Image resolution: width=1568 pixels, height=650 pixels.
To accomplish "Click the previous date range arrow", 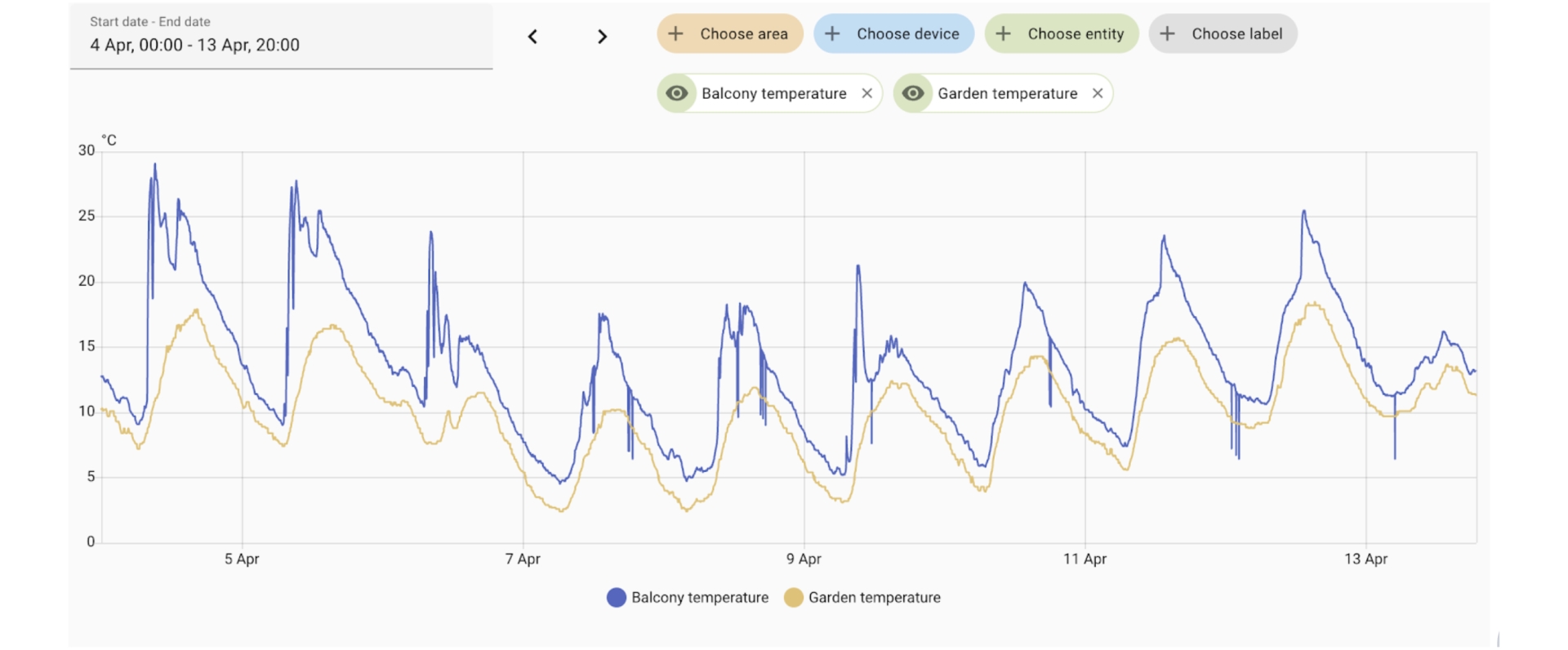I will tap(532, 37).
